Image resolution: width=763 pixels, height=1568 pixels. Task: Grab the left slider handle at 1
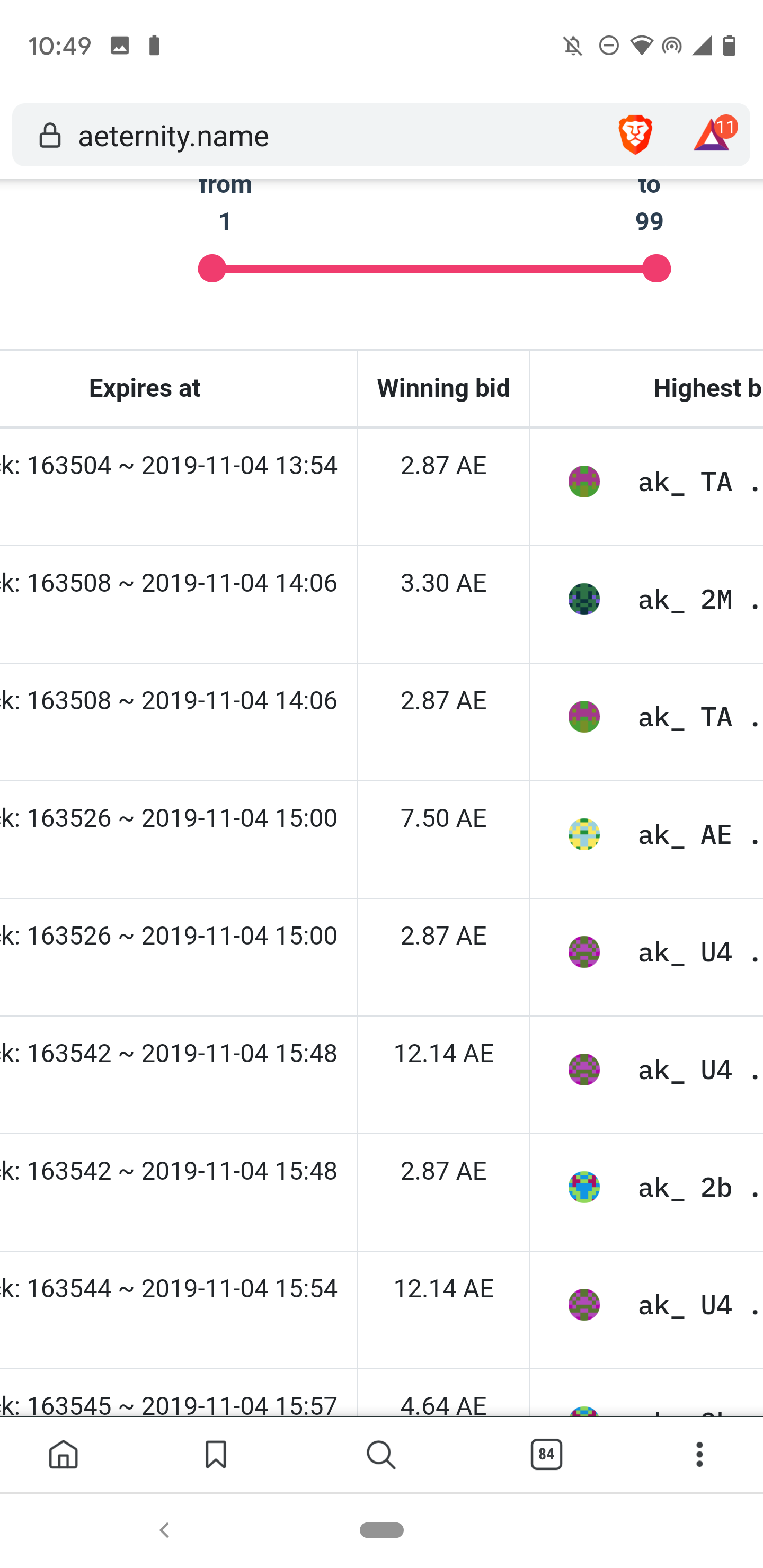point(212,269)
